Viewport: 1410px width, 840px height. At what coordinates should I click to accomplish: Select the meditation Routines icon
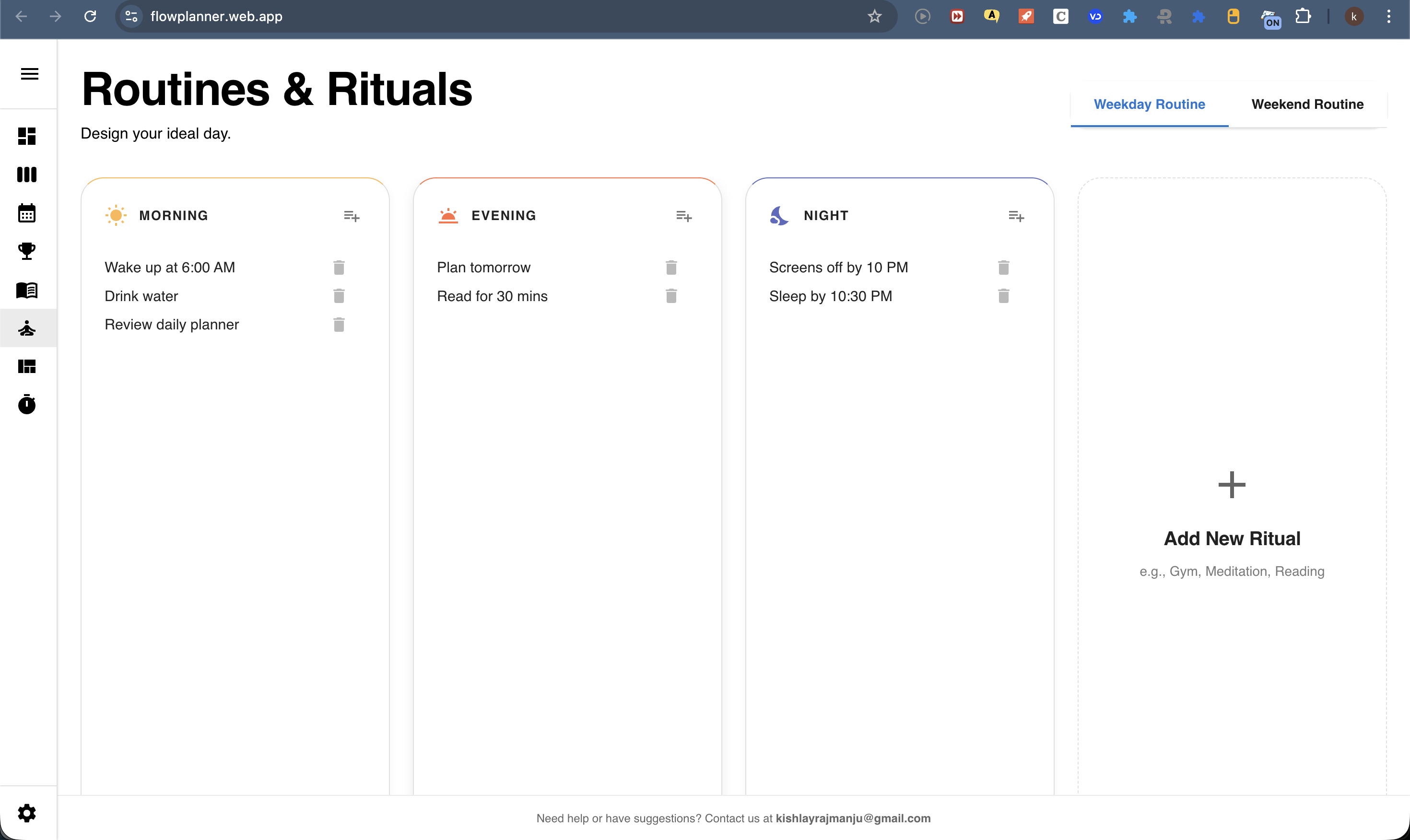26,328
